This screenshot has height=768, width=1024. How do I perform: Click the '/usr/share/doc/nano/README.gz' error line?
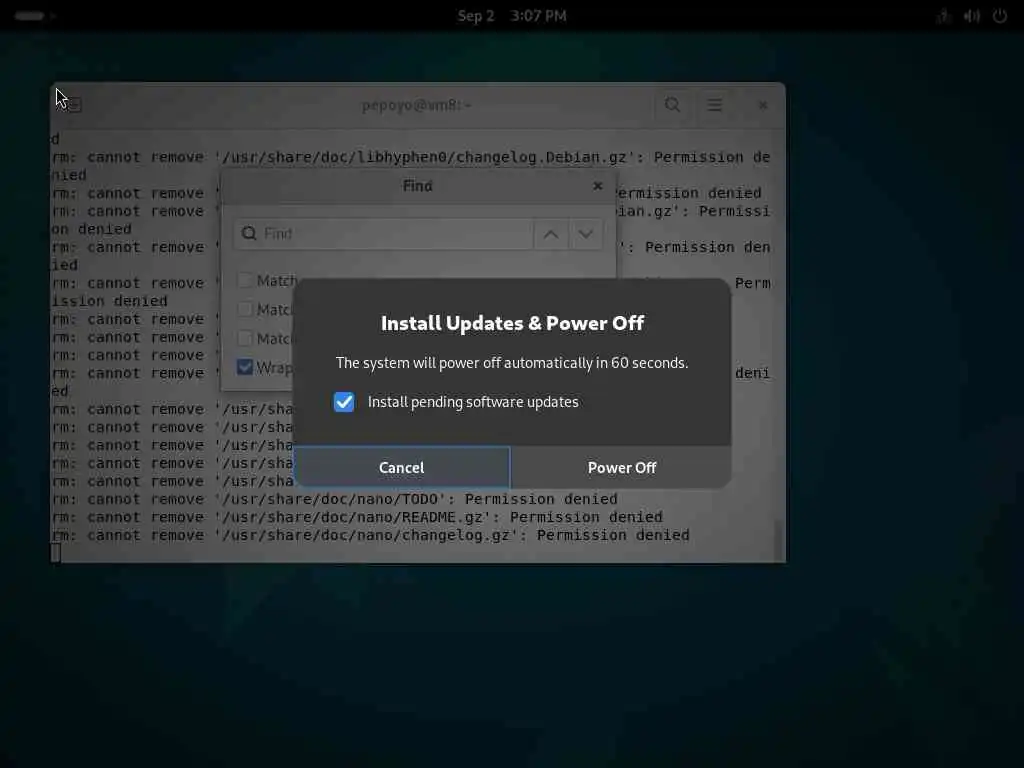point(357,517)
